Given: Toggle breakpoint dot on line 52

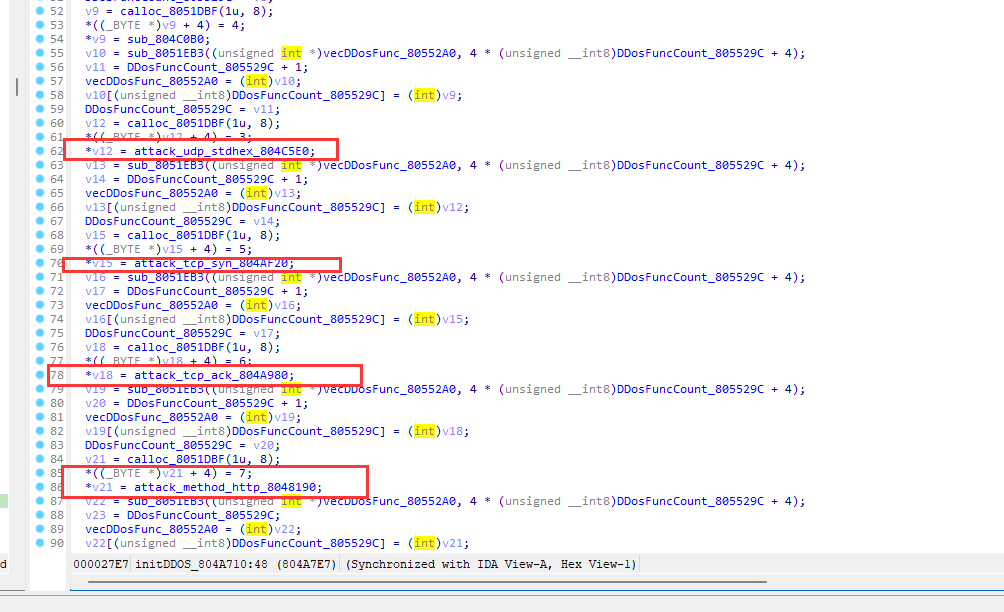Looking at the screenshot, I should point(40,11).
